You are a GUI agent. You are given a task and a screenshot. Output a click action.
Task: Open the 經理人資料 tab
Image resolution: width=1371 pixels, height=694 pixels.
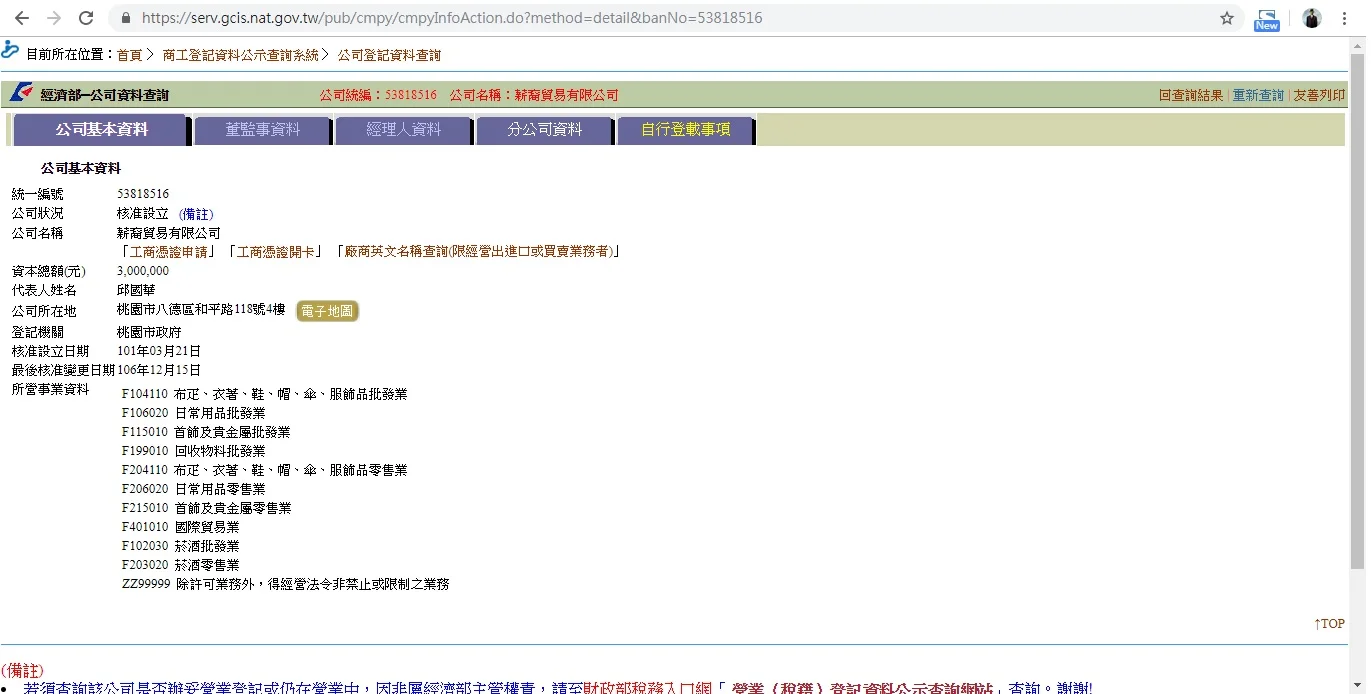pos(403,130)
